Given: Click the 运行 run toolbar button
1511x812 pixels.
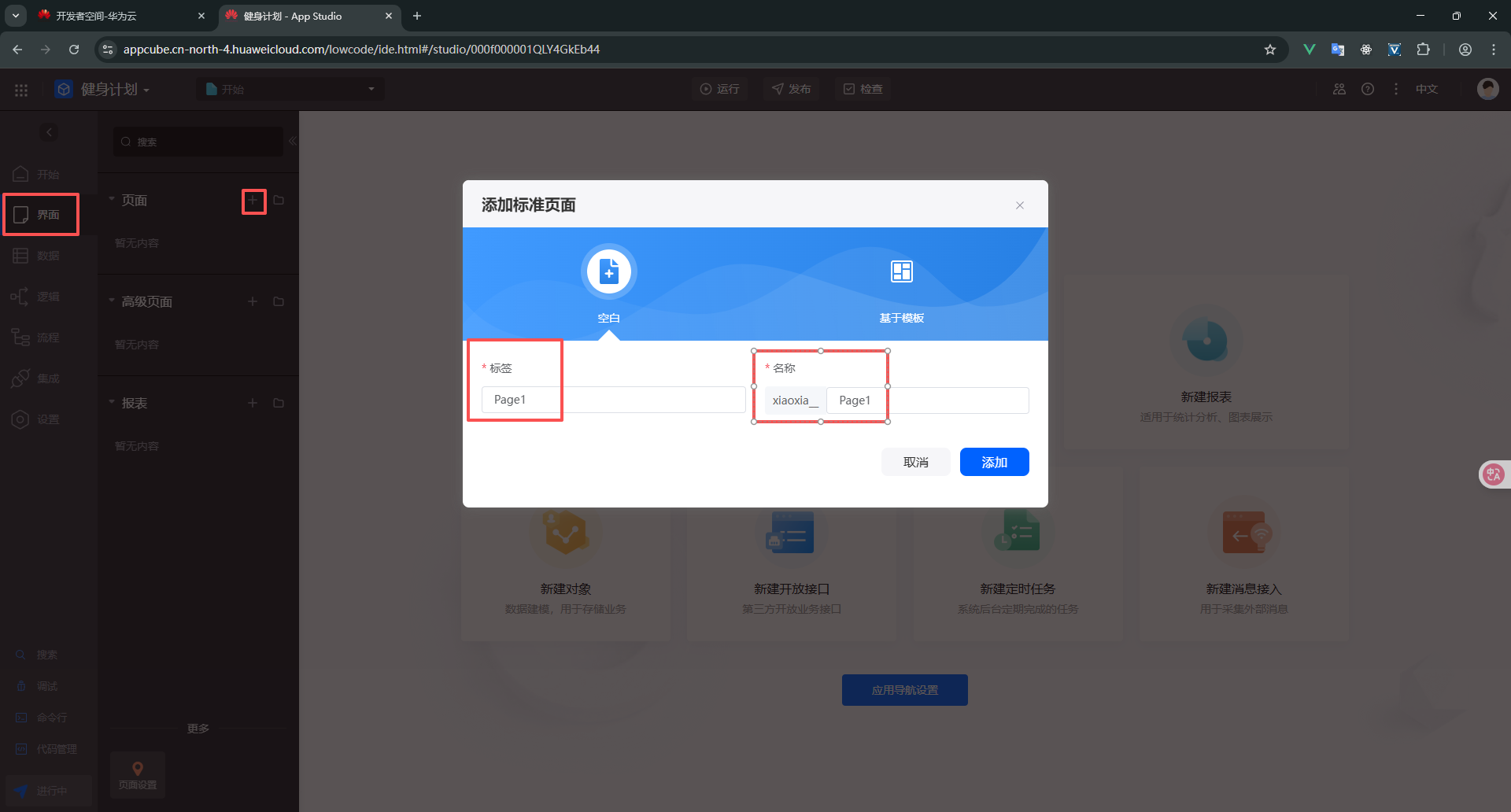Looking at the screenshot, I should [x=720, y=89].
